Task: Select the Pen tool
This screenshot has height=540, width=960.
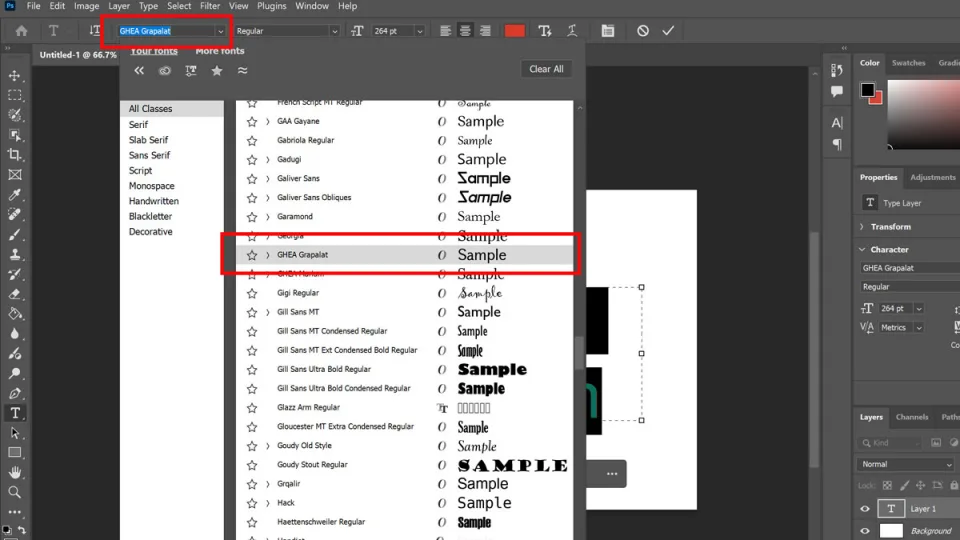Action: click(15, 393)
